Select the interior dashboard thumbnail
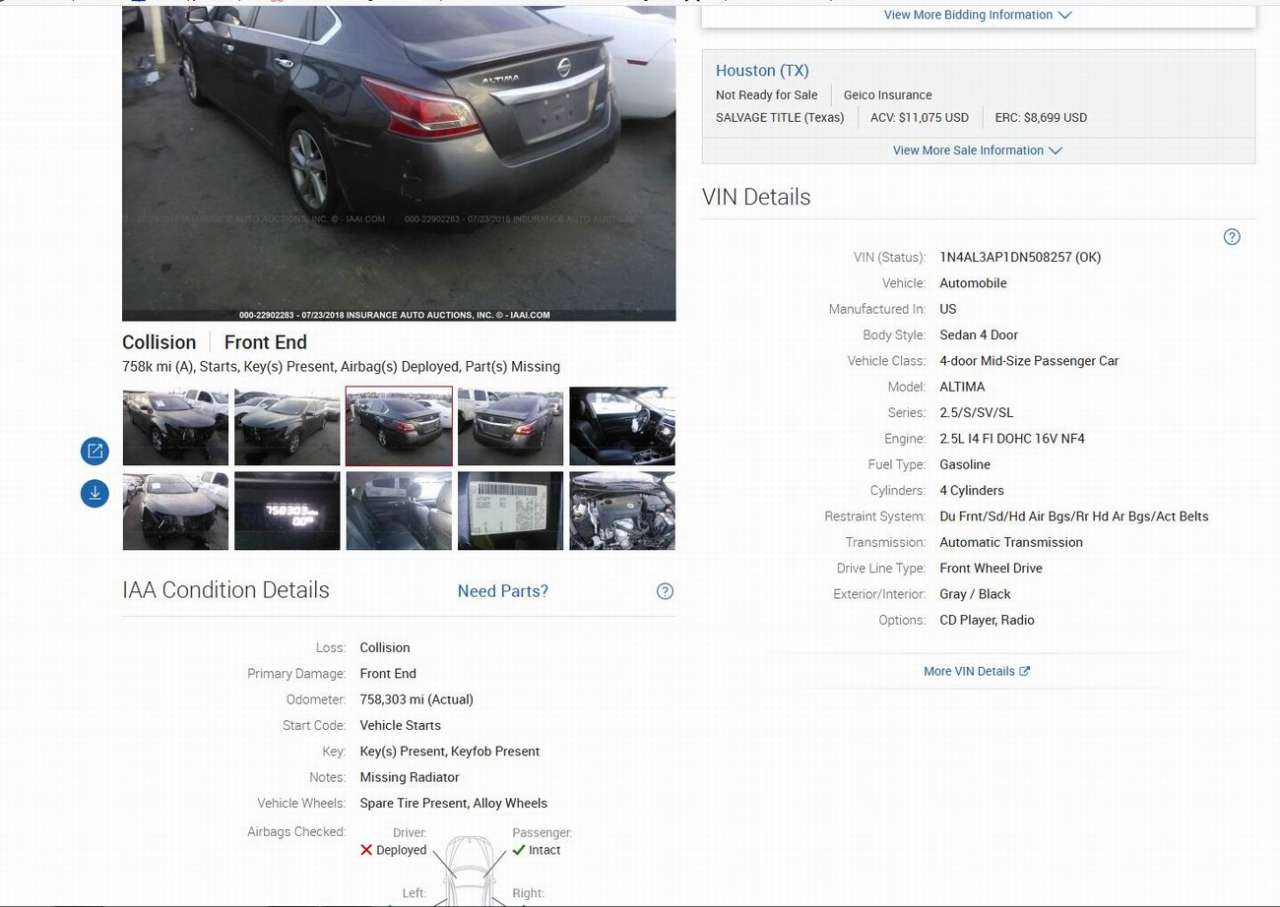The width and height of the screenshot is (1280, 907). click(x=622, y=427)
